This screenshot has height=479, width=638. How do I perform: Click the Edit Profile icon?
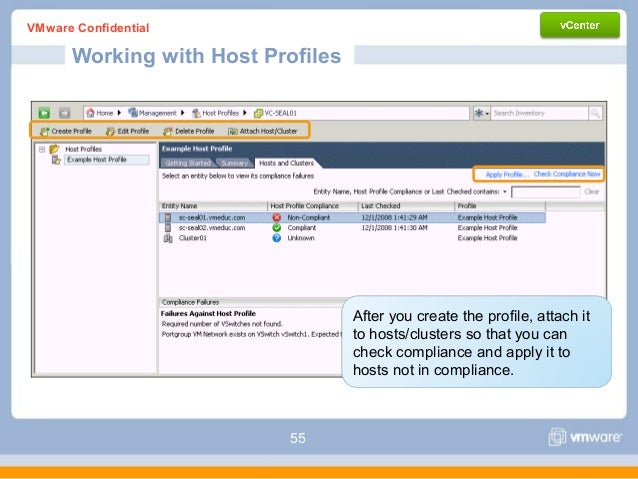[x=110, y=131]
